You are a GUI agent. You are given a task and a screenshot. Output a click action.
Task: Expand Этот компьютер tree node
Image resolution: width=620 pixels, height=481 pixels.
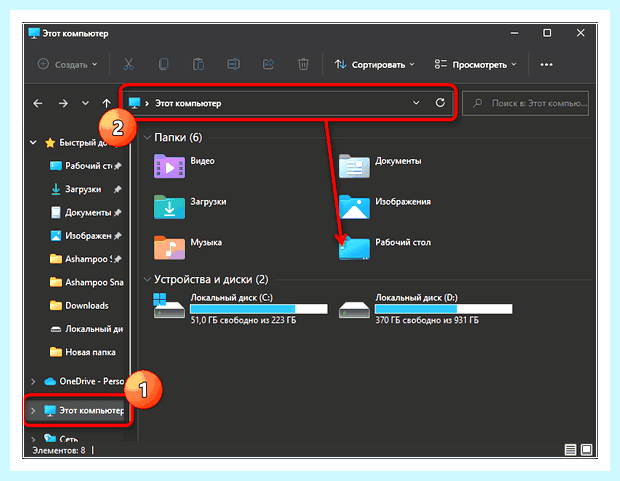click(33, 411)
